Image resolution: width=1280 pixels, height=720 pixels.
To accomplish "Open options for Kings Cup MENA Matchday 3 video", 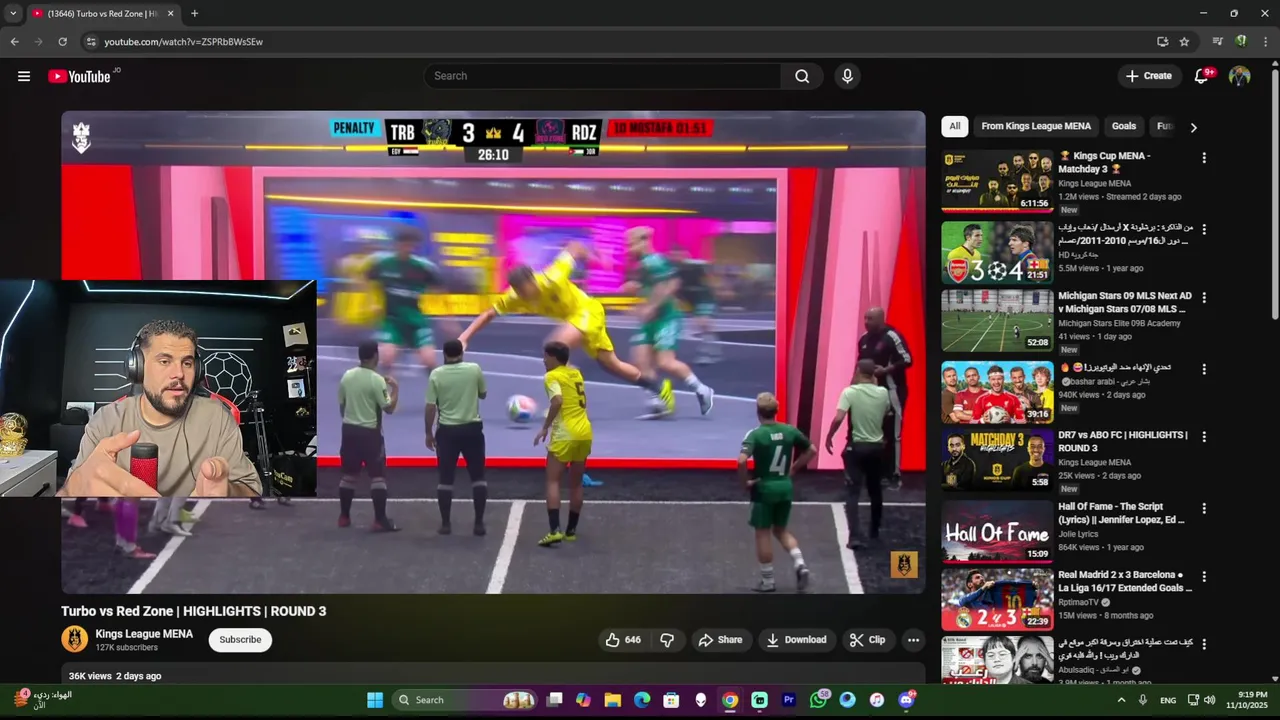I will click(1204, 158).
